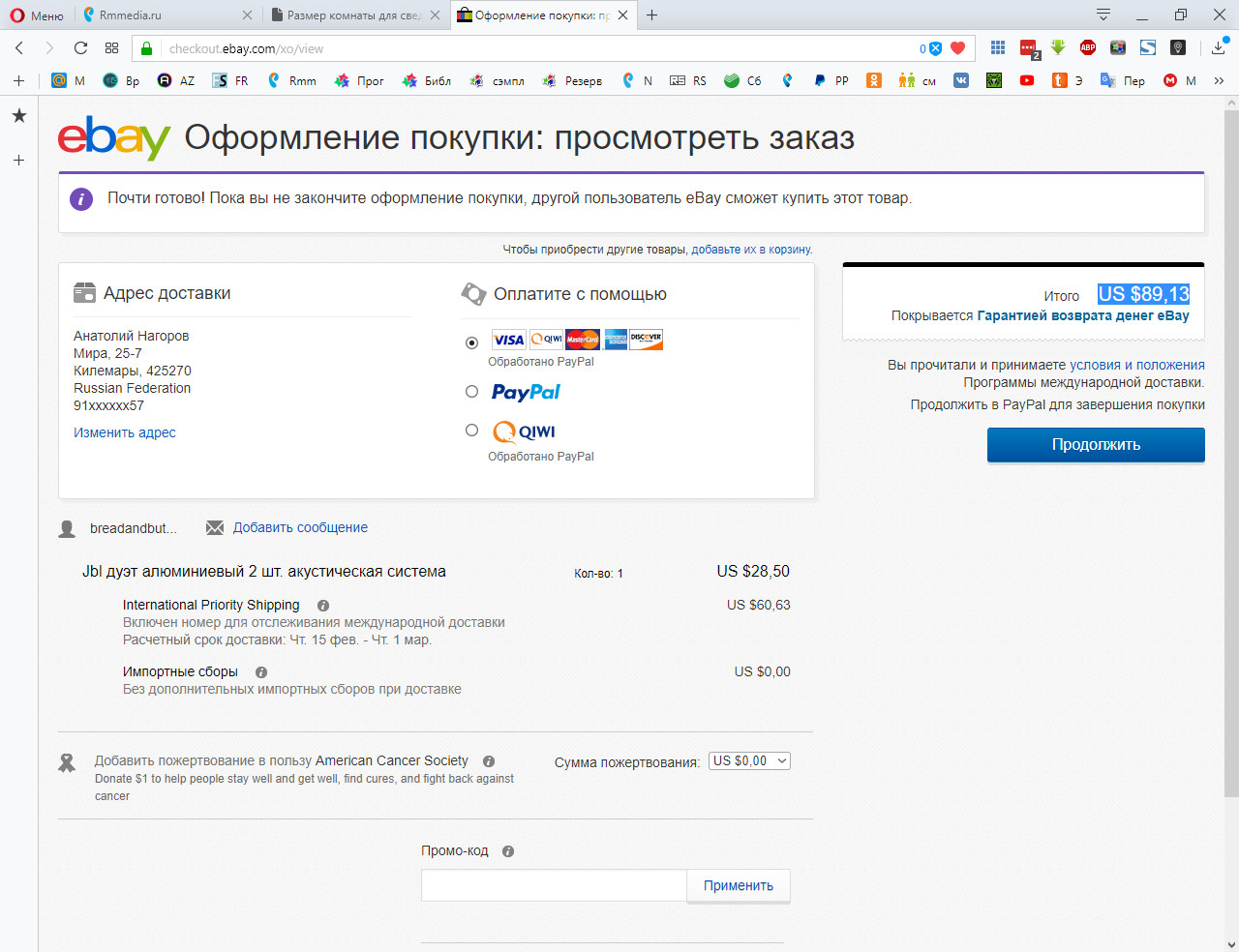The height and width of the screenshot is (952, 1239).
Task: Click the page vertical scrollbar
Action: click(1231, 455)
